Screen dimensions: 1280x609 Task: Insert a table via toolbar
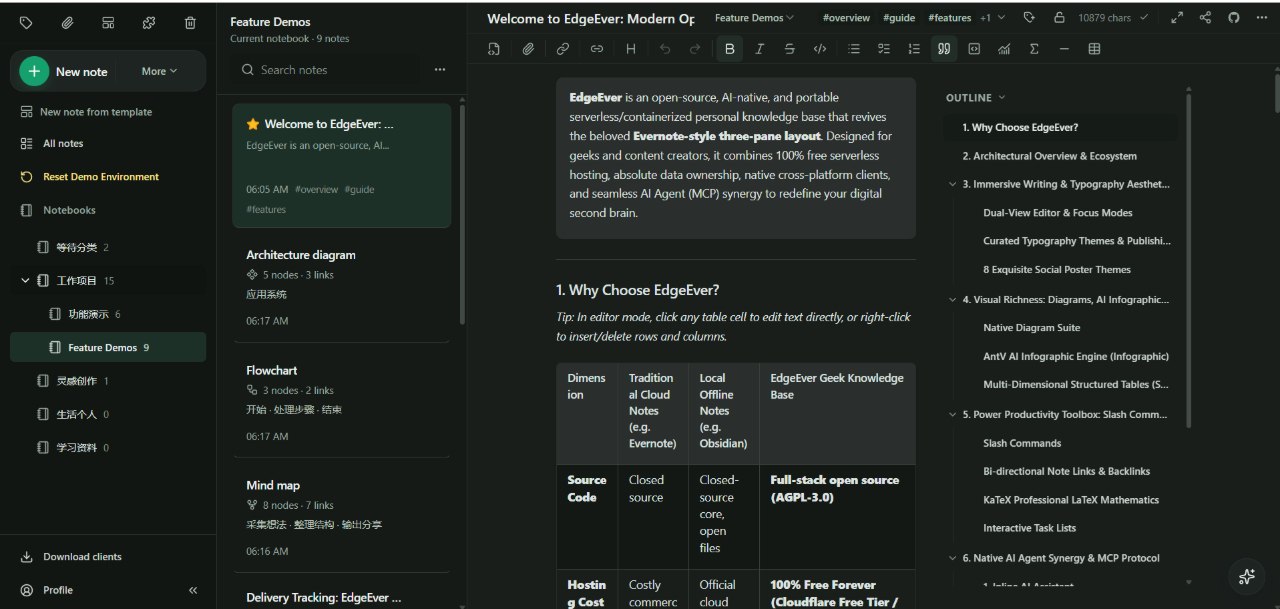coord(1094,49)
